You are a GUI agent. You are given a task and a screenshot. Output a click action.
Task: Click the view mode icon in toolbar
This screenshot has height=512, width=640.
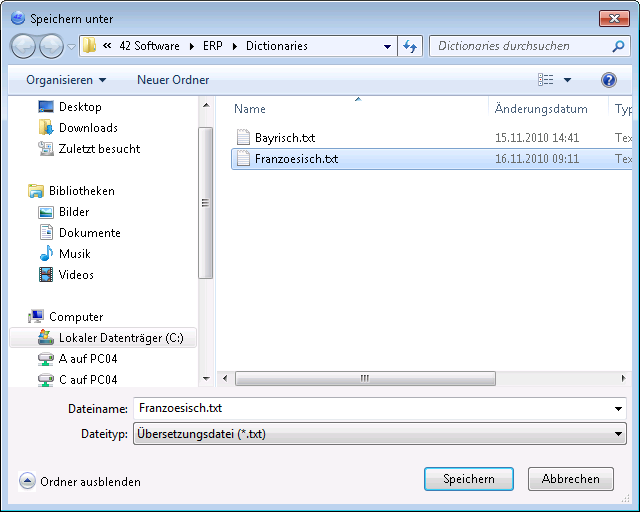click(x=546, y=80)
